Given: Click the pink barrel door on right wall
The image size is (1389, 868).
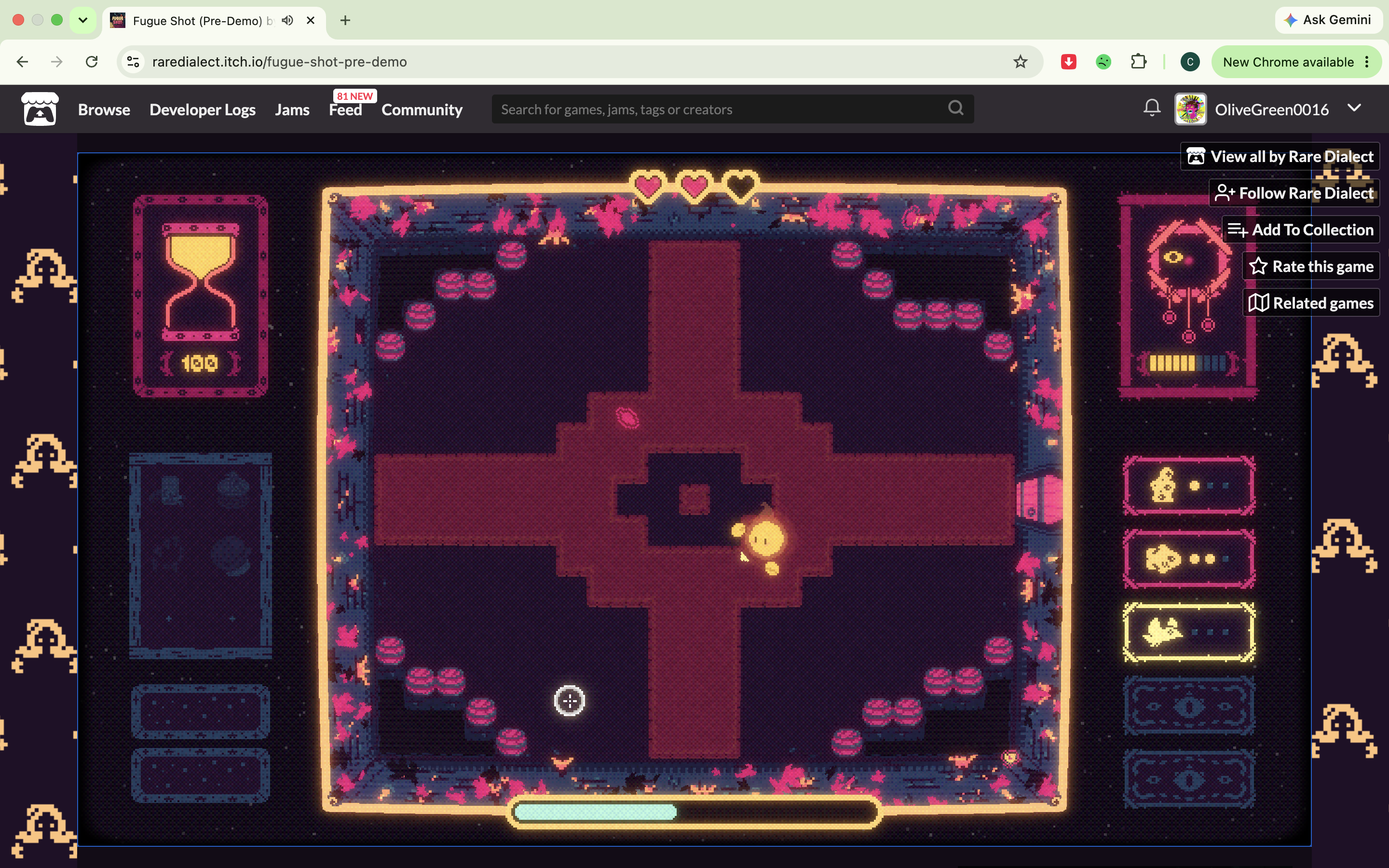Looking at the screenshot, I should 1039,499.
